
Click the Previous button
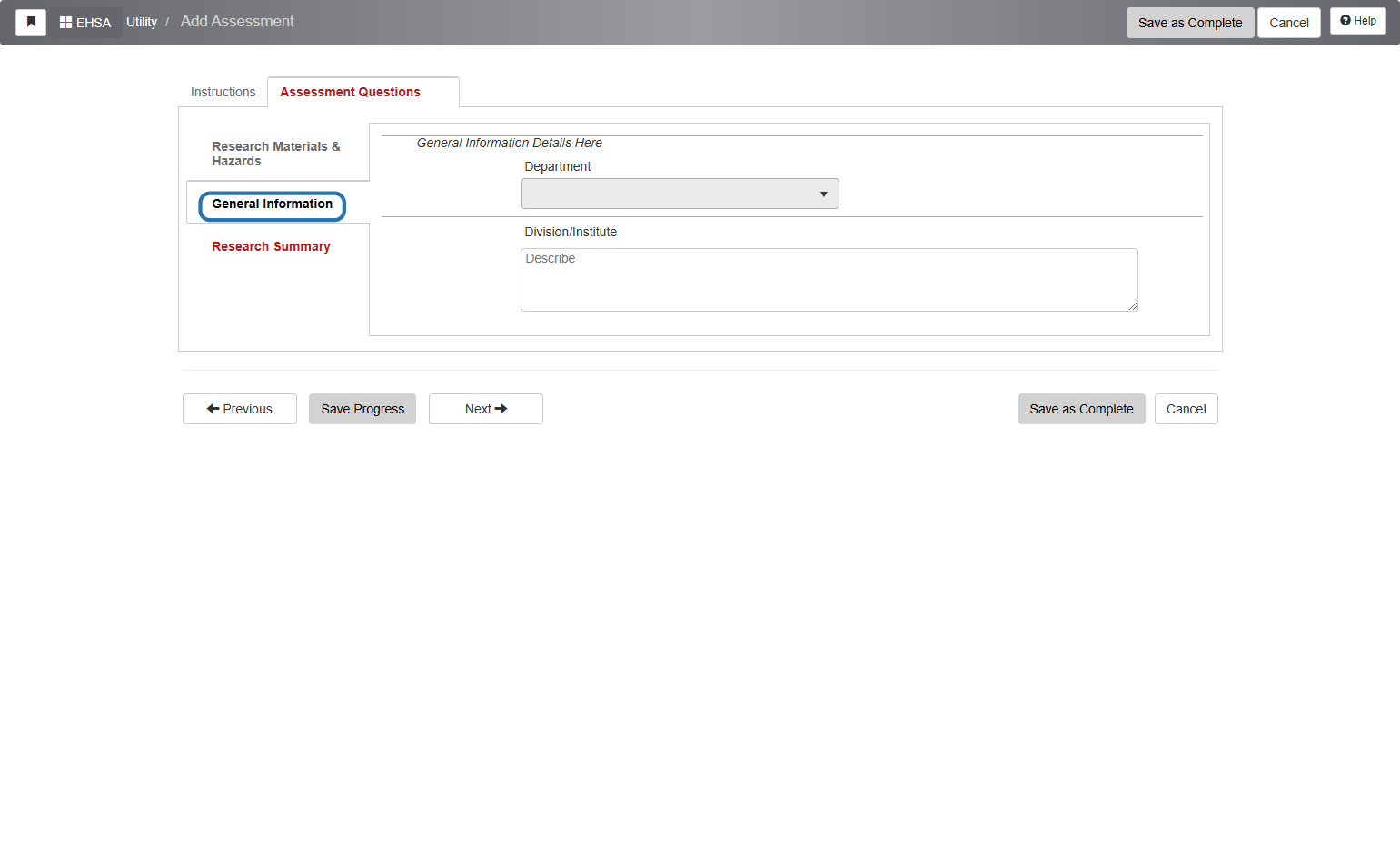[x=240, y=409]
